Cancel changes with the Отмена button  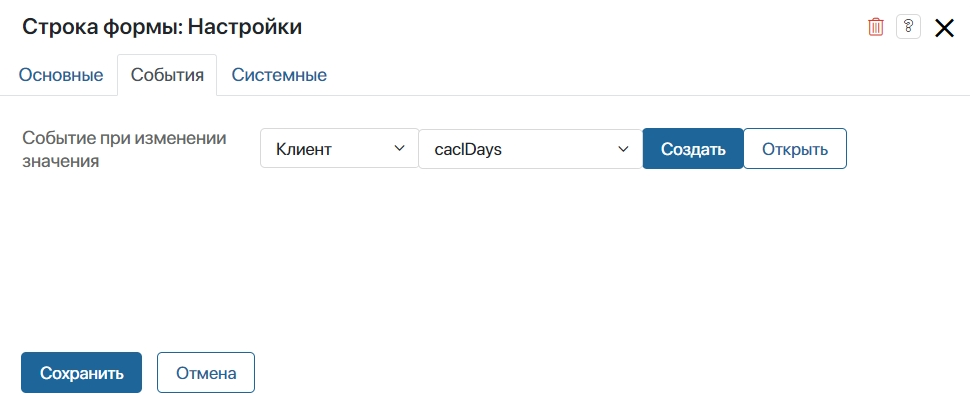coord(206,373)
